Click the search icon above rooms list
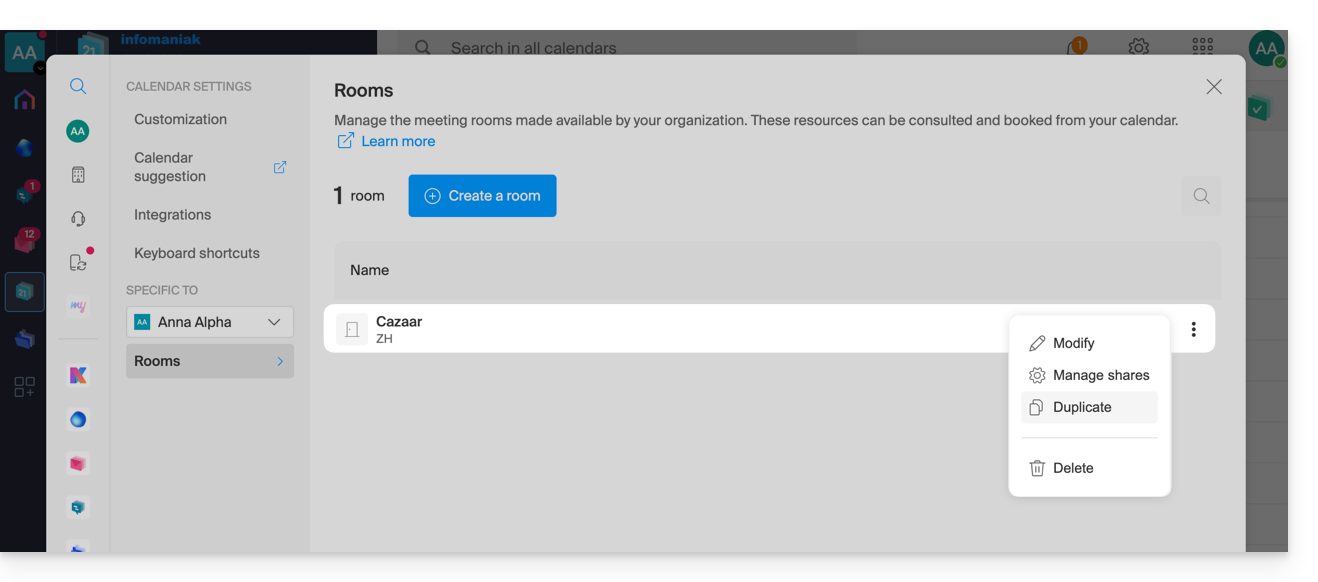This screenshot has height=582, width=1318. [1201, 196]
